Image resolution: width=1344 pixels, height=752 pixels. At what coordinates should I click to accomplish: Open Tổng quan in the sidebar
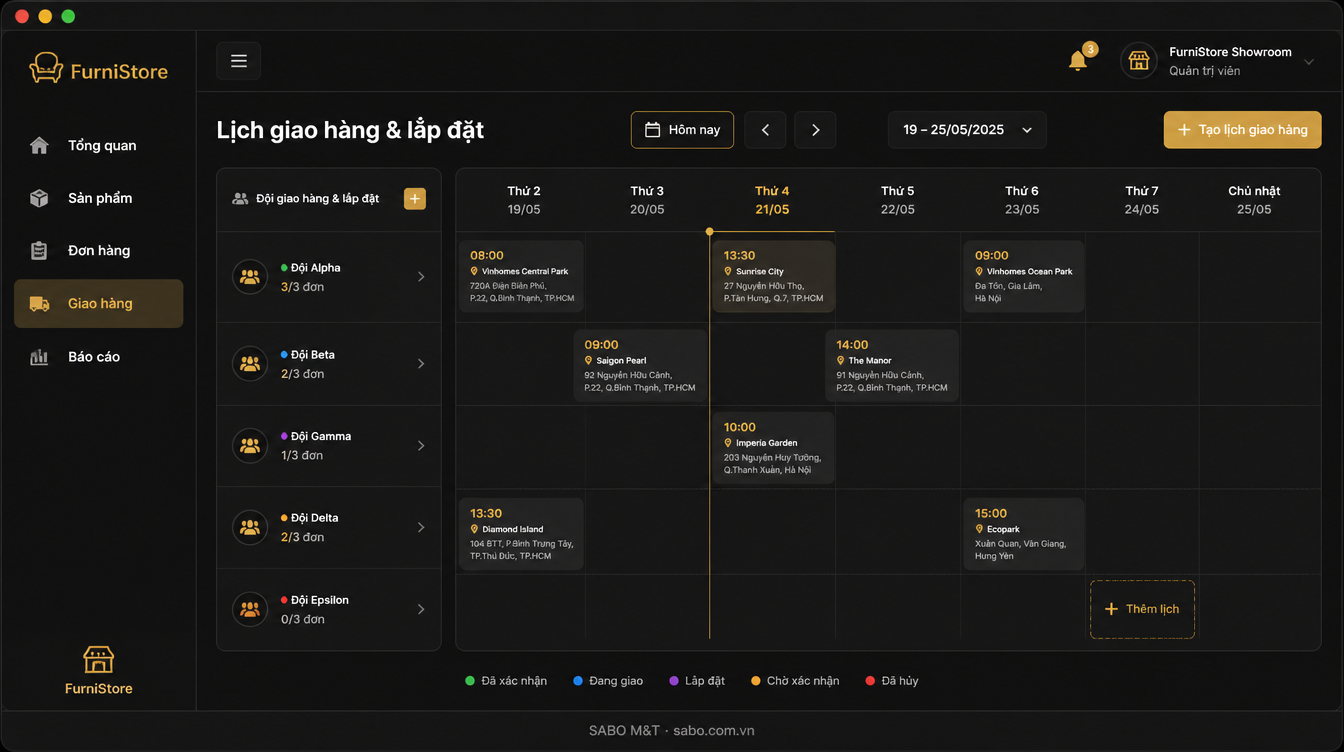pyautogui.click(x=98, y=145)
